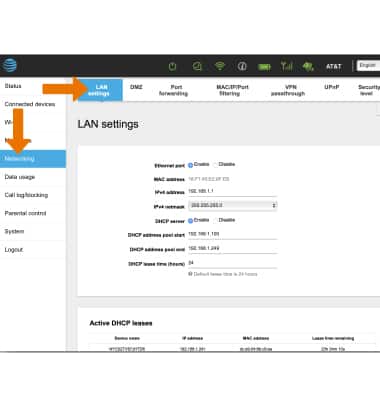
Task: Click the AT&T carrier name text
Action: tap(334, 66)
